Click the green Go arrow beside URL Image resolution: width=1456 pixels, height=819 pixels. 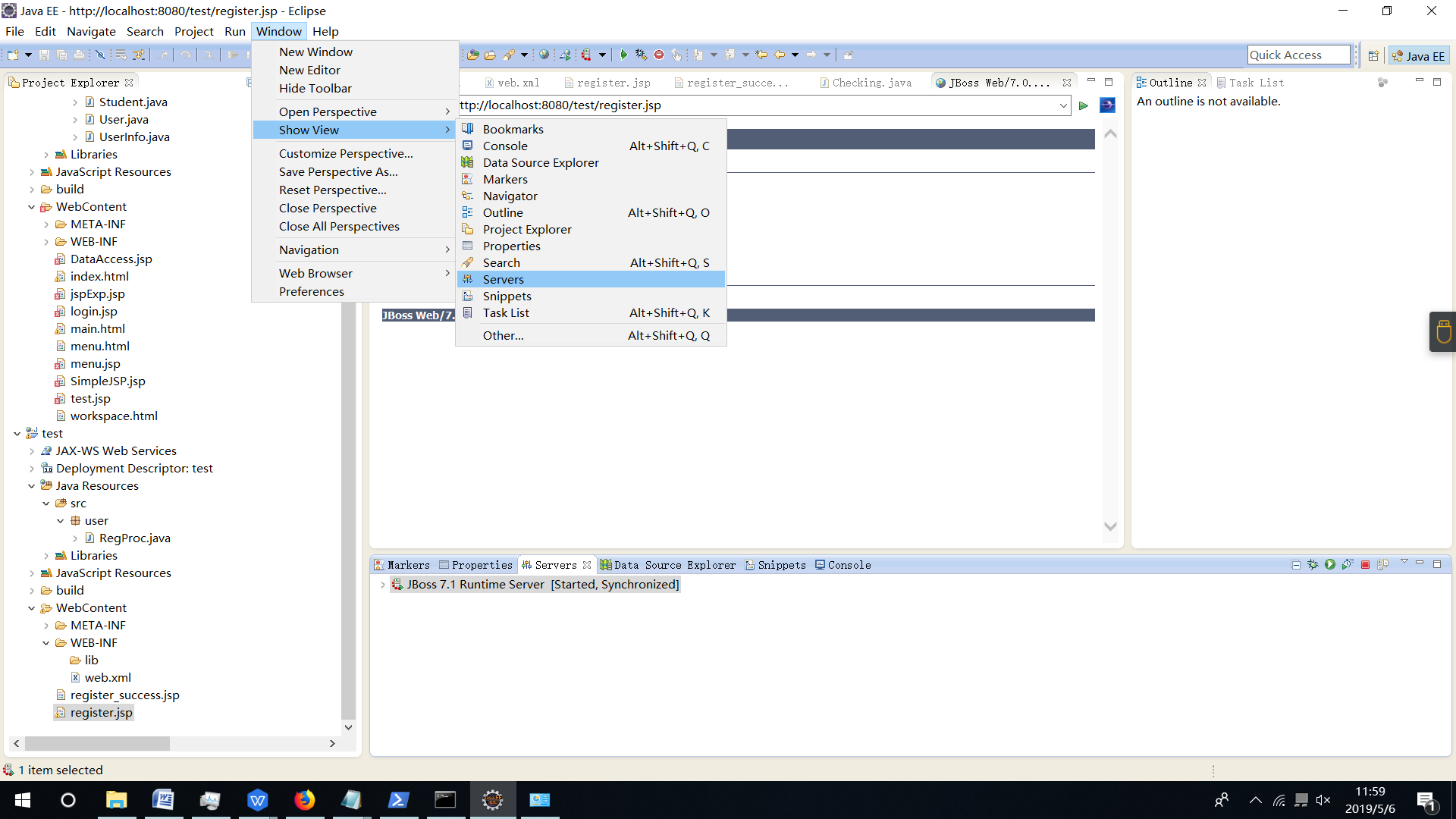(1084, 105)
